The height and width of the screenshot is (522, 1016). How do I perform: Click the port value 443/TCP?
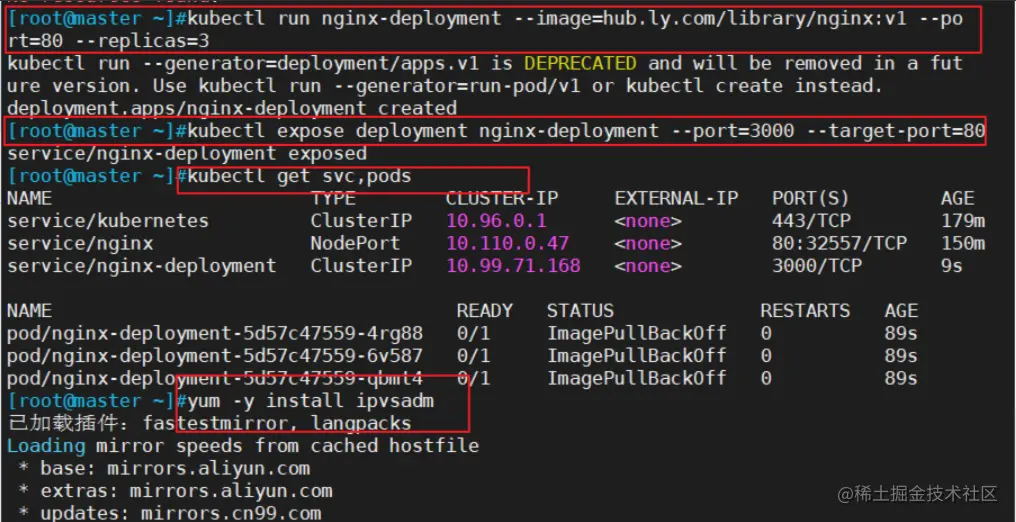click(811, 221)
